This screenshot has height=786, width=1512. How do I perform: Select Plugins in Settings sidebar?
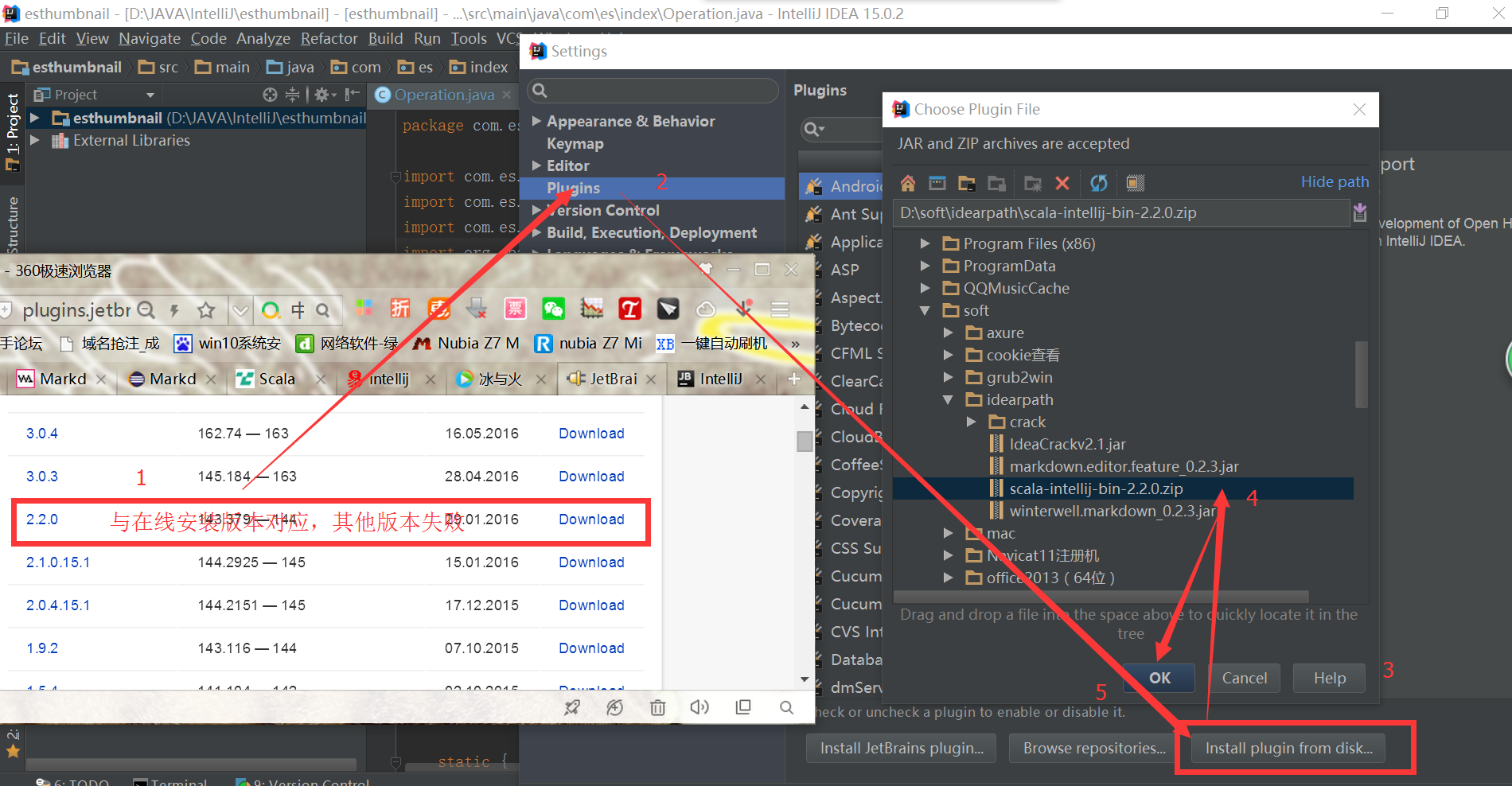click(x=652, y=188)
